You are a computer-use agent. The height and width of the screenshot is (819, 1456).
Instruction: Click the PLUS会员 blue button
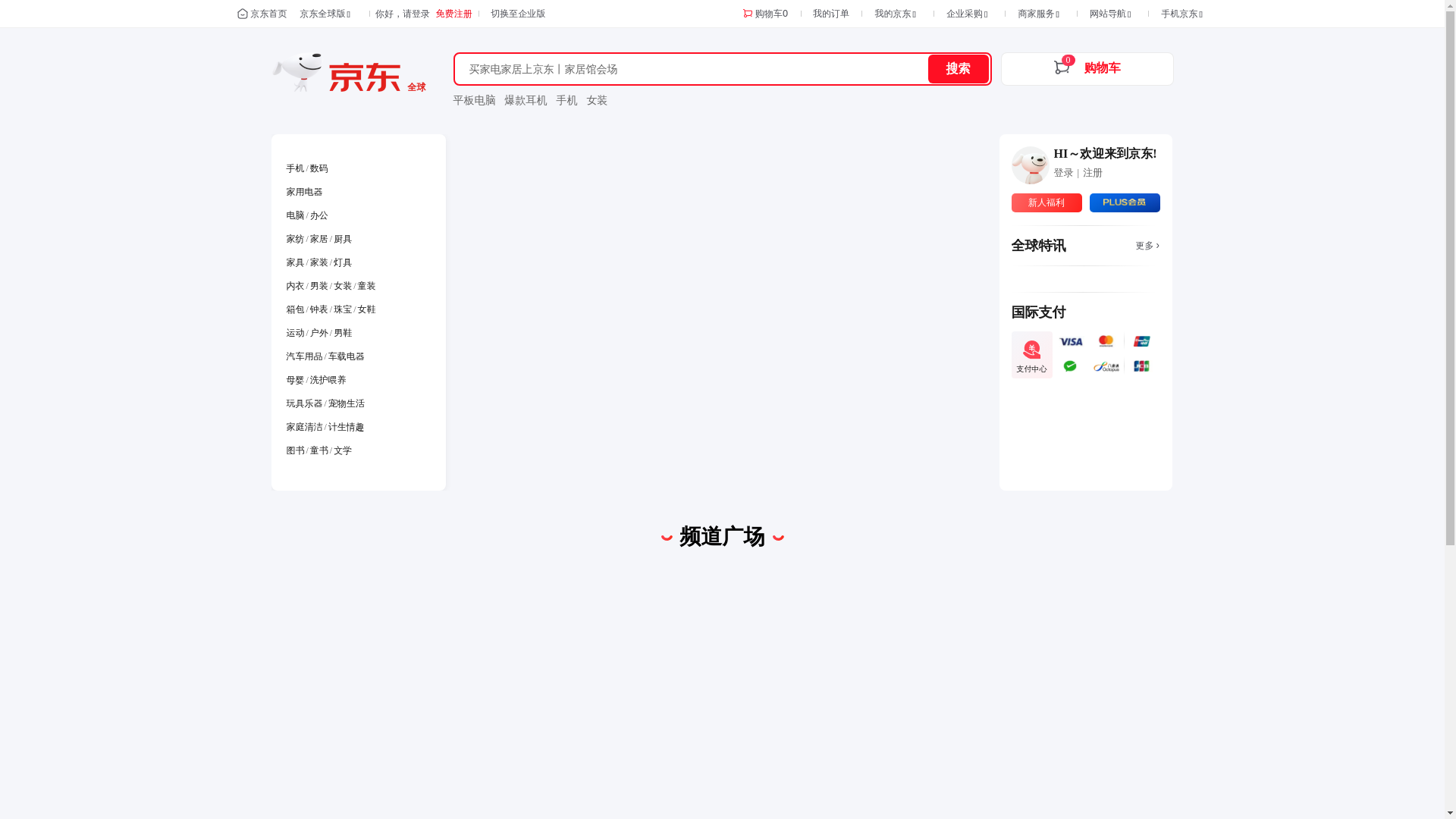click(1125, 202)
